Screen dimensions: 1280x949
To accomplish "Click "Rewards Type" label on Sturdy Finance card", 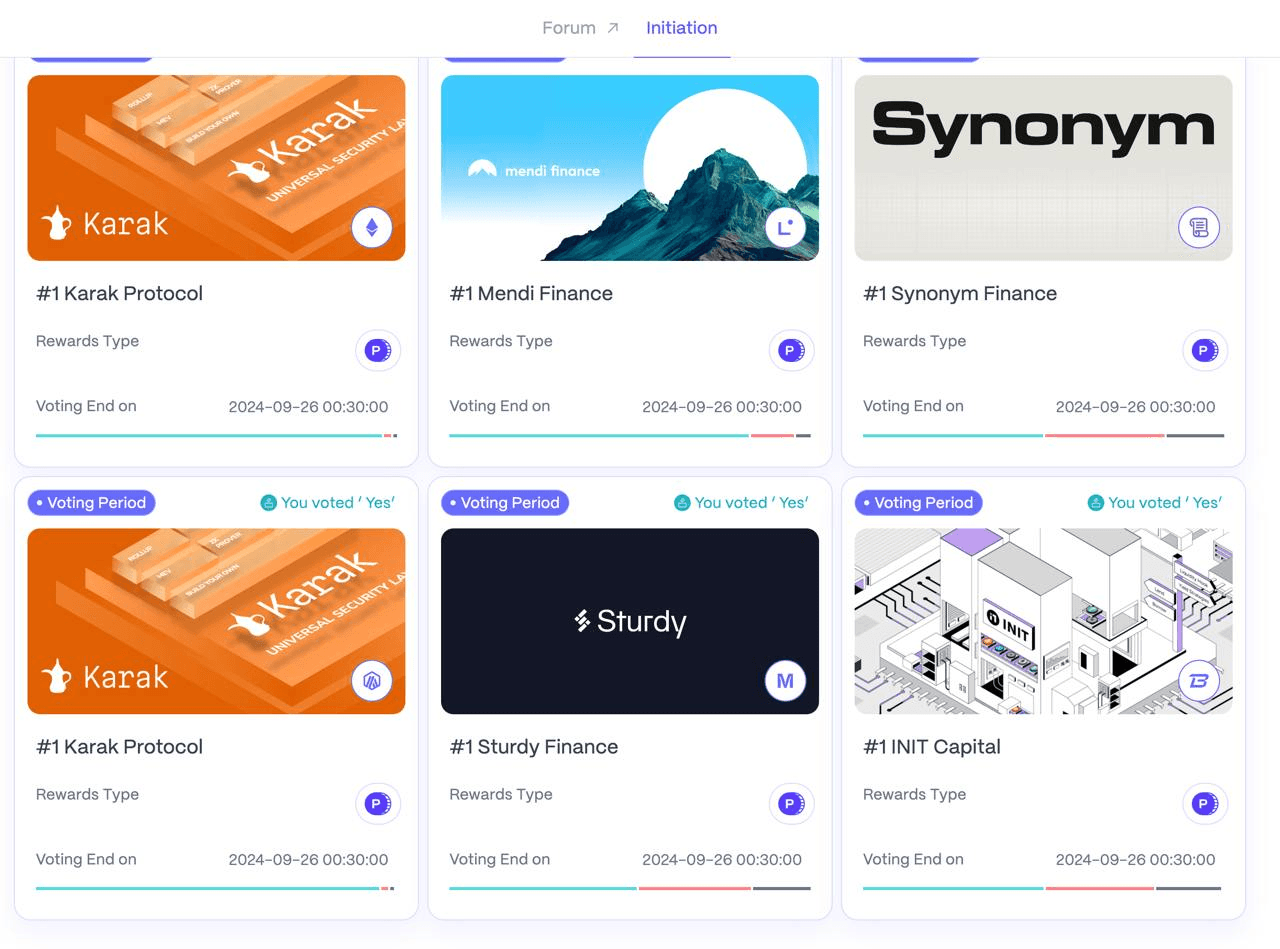I will 501,794.
